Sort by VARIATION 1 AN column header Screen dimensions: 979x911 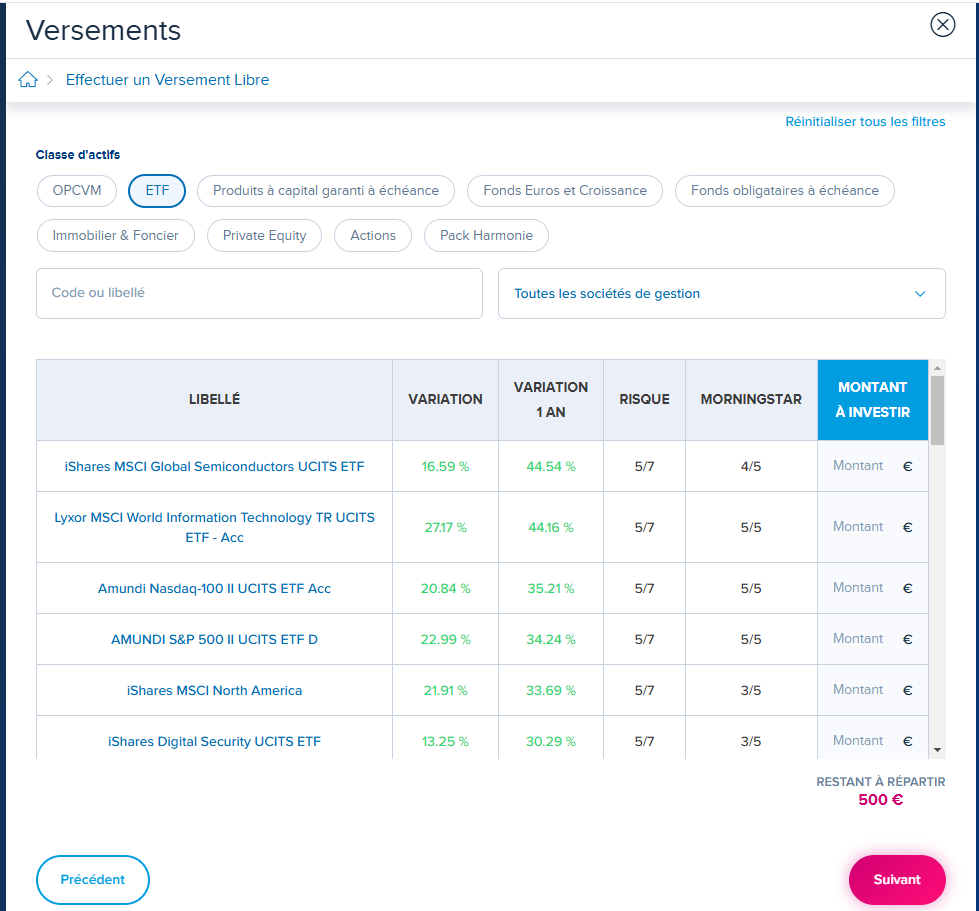point(551,400)
